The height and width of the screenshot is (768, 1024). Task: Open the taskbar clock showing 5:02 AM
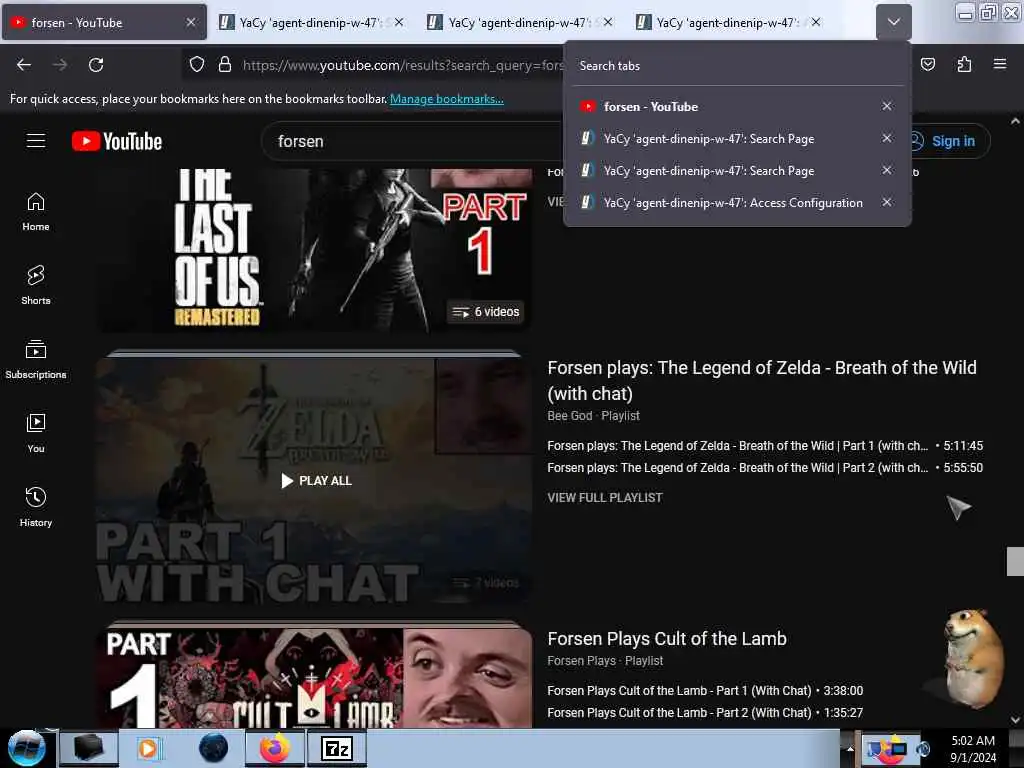(973, 748)
